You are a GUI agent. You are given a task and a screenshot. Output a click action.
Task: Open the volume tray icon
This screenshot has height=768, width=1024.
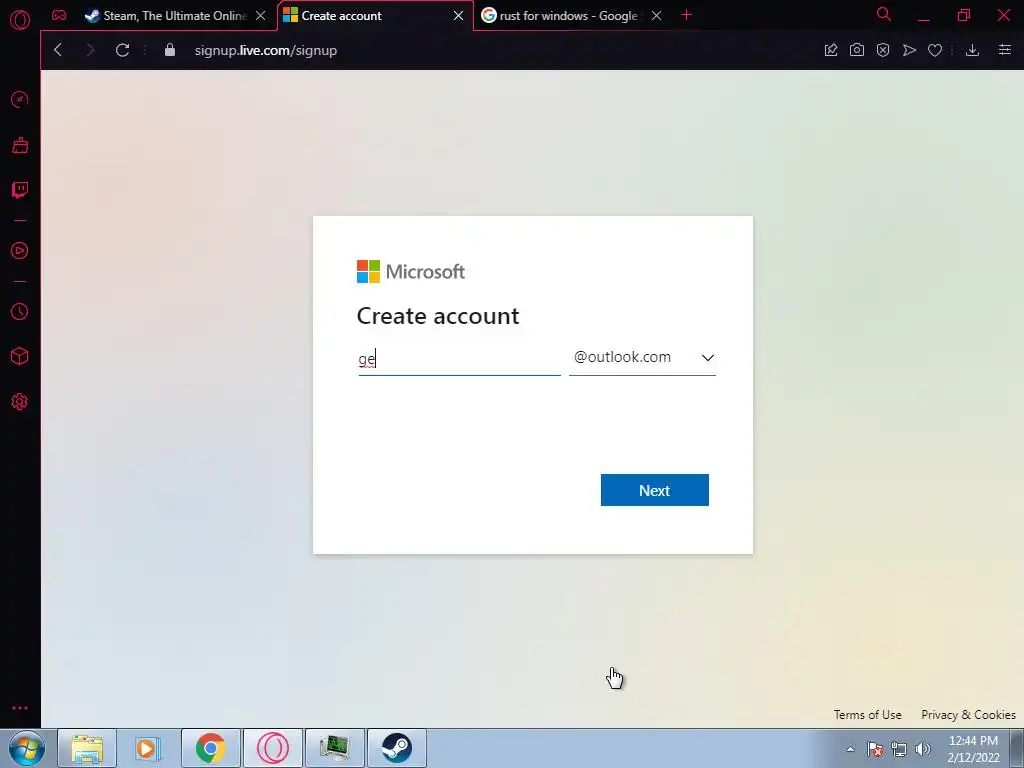pos(923,749)
